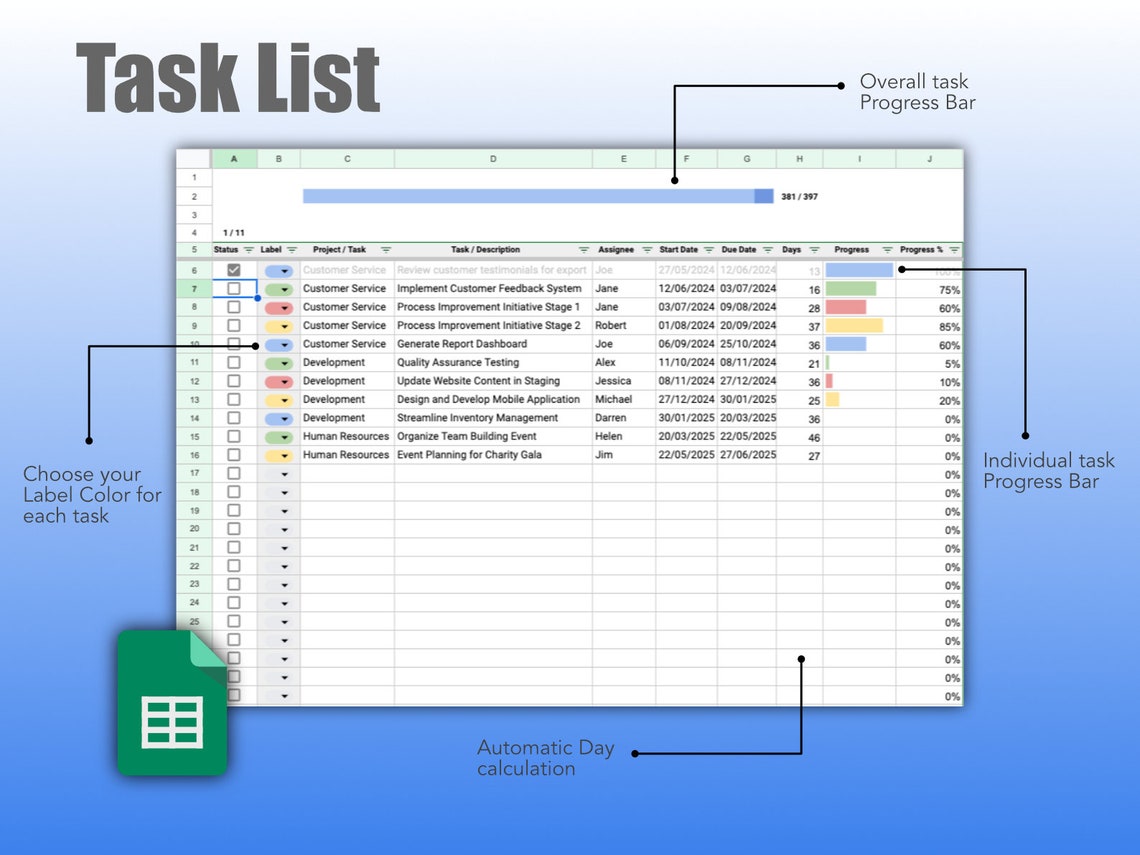Viewport: 1140px width, 855px height.
Task: Select the Development cell for Quality Assurance Testing
Action: pyautogui.click(x=347, y=362)
